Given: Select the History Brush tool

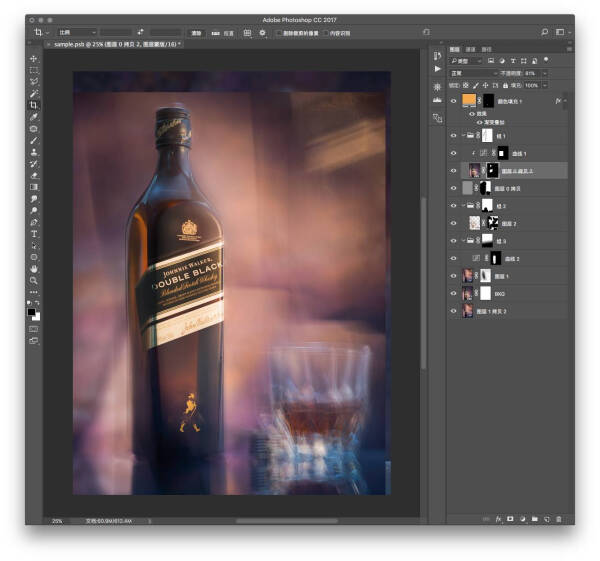Looking at the screenshot, I should pyautogui.click(x=34, y=164).
